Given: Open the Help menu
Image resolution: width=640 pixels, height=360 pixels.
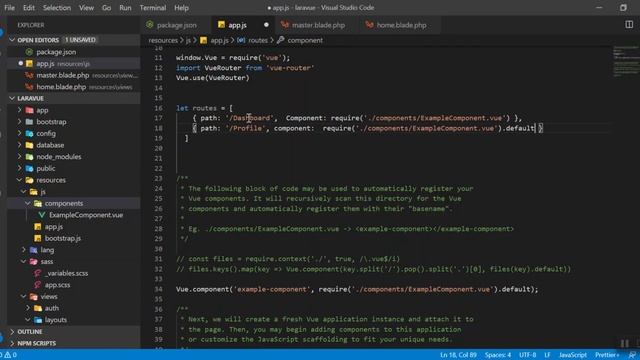Looking at the screenshot, I should (181, 8).
